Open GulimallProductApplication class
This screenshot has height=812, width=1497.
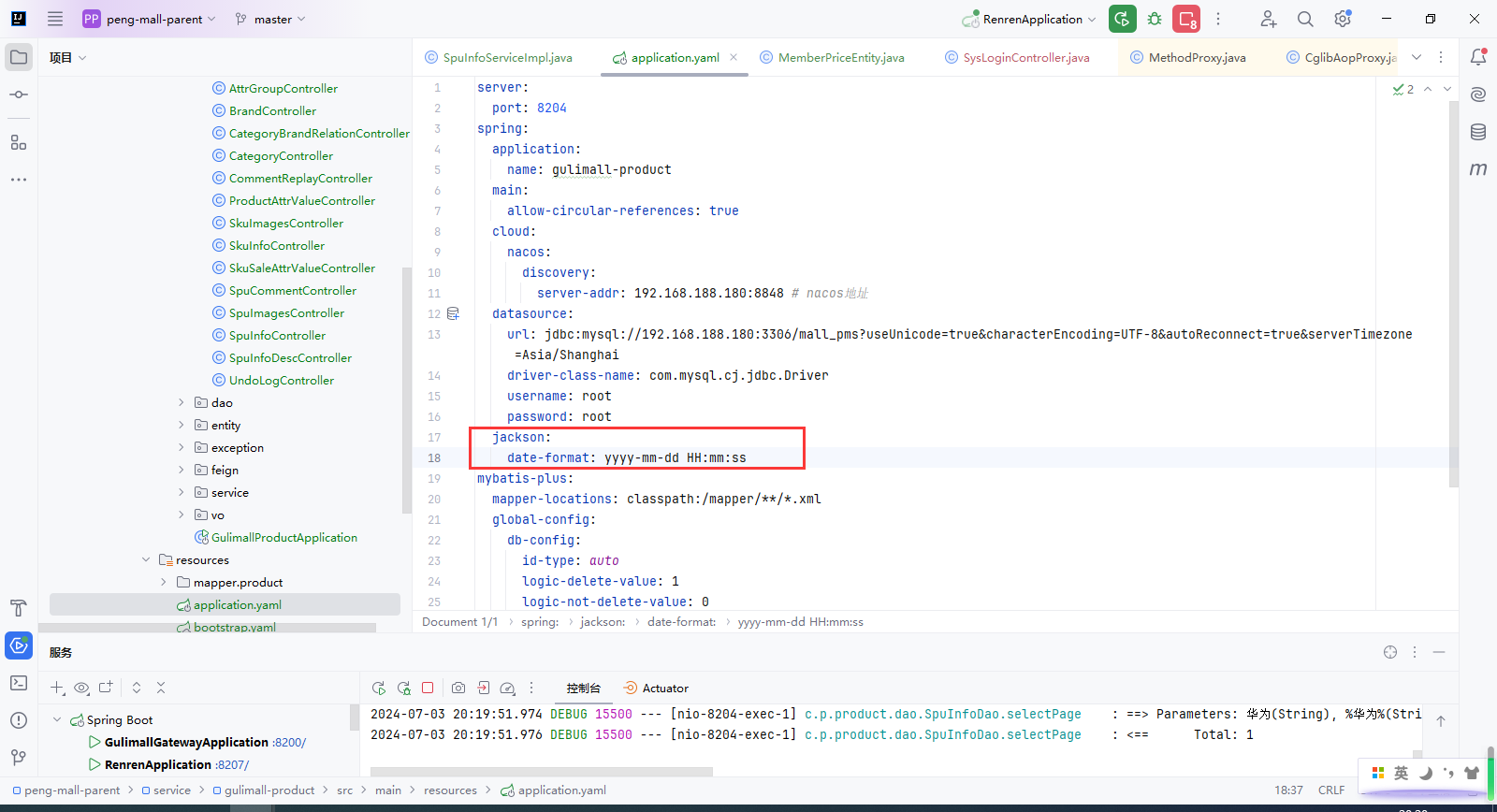coord(276,537)
